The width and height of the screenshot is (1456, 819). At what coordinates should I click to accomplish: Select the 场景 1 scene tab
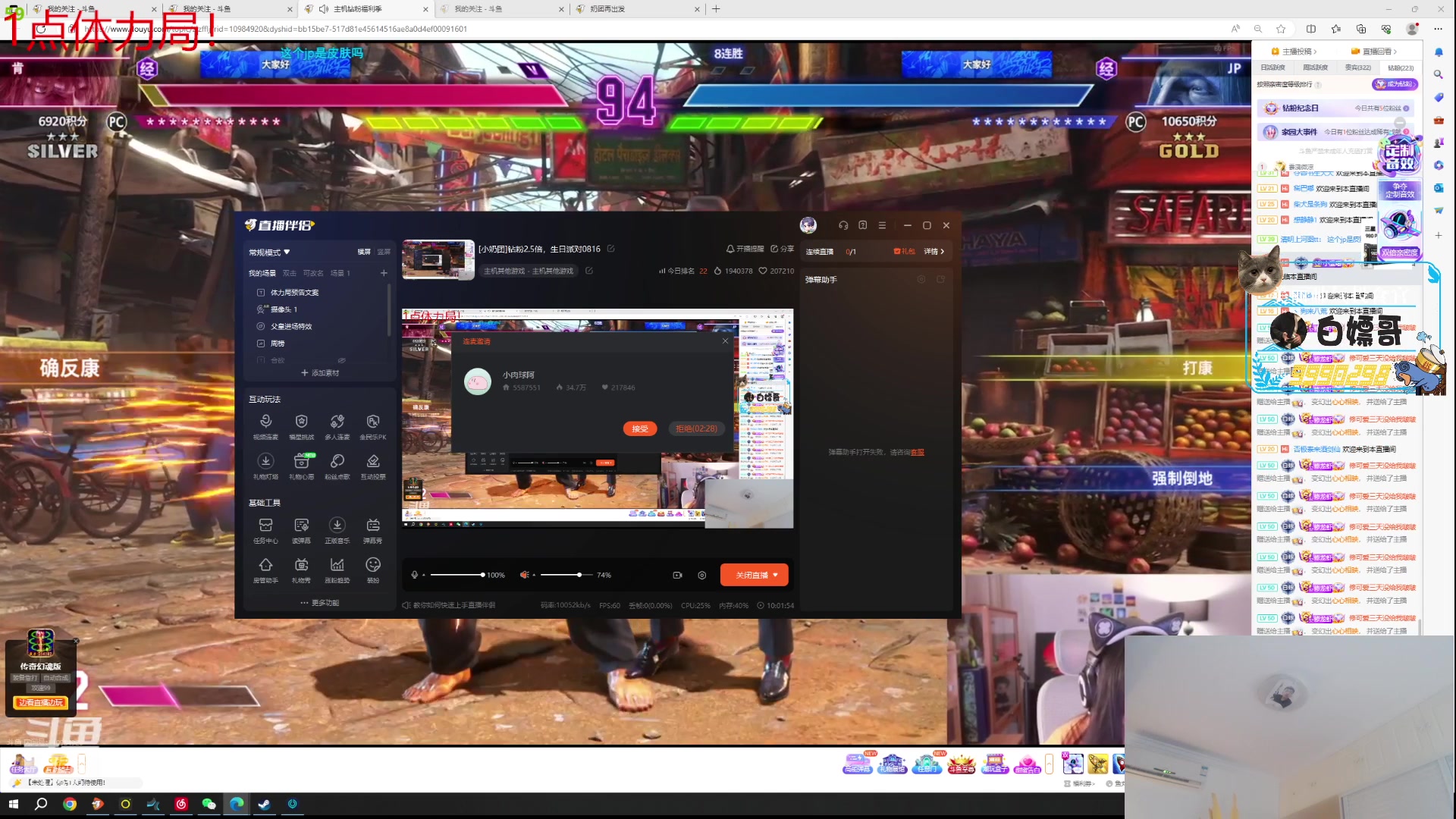point(340,273)
